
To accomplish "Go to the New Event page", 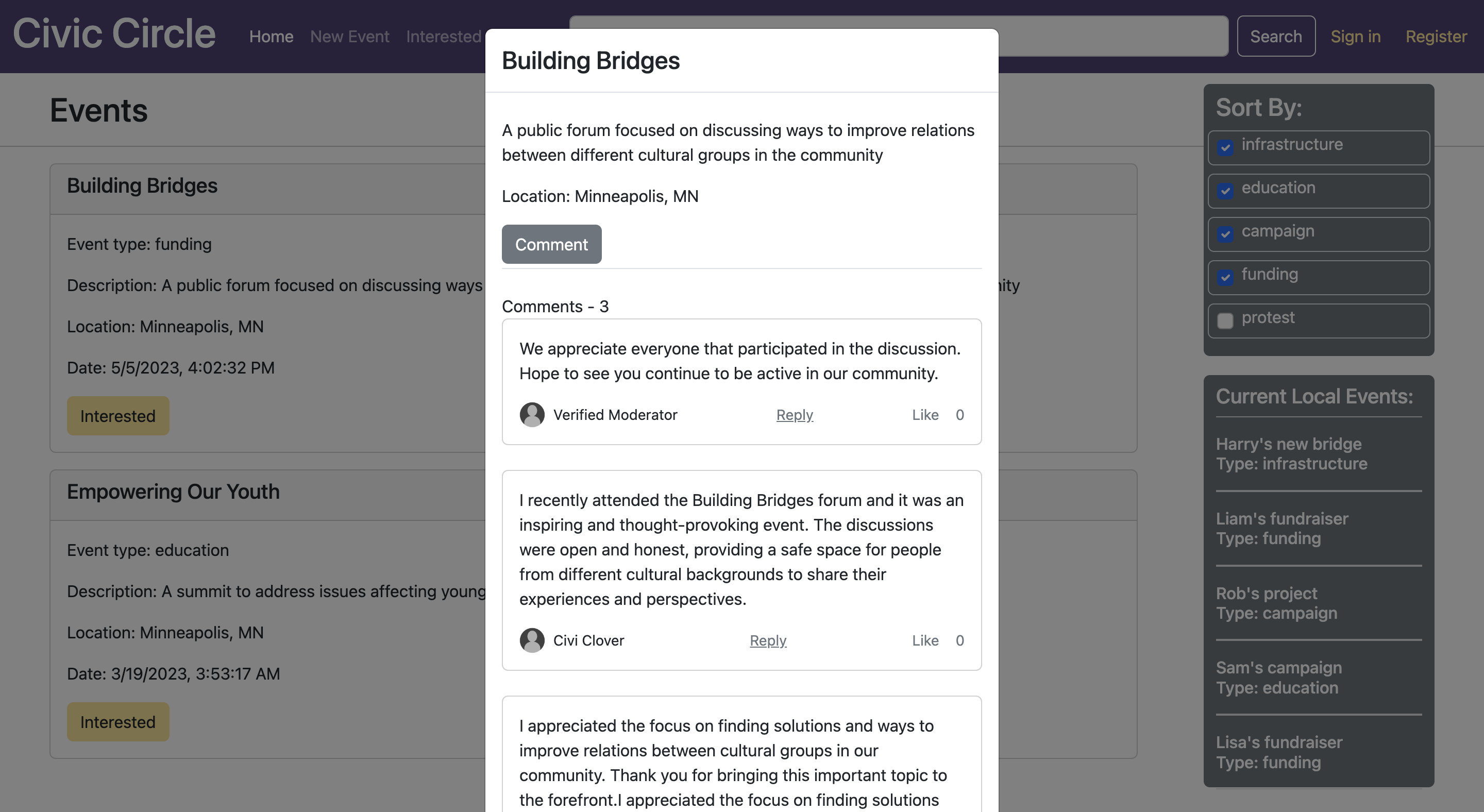I will coord(350,36).
